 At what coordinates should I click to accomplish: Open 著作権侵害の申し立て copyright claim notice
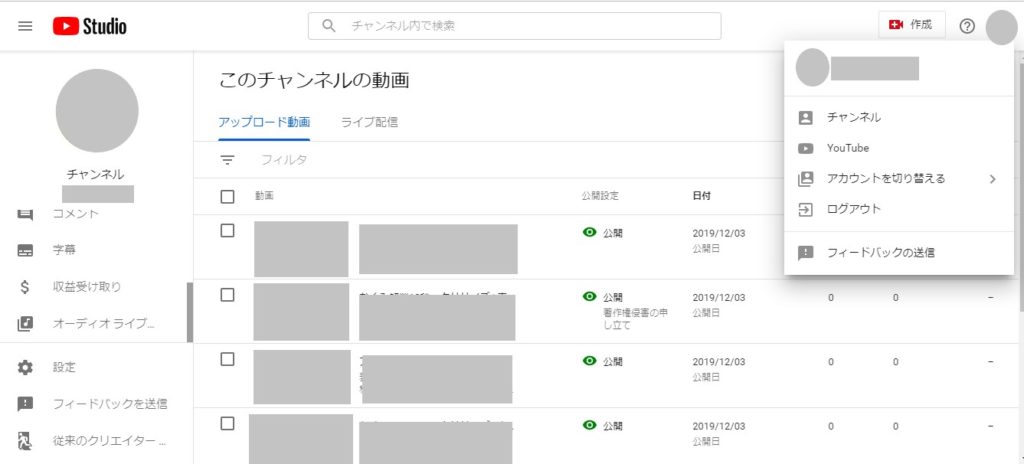point(635,318)
